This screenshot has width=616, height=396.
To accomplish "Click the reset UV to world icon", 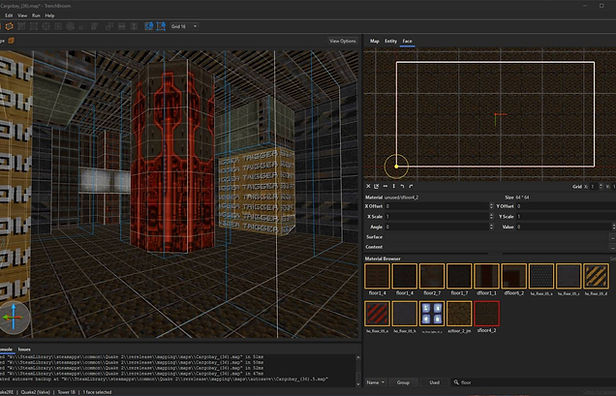I will (x=376, y=186).
